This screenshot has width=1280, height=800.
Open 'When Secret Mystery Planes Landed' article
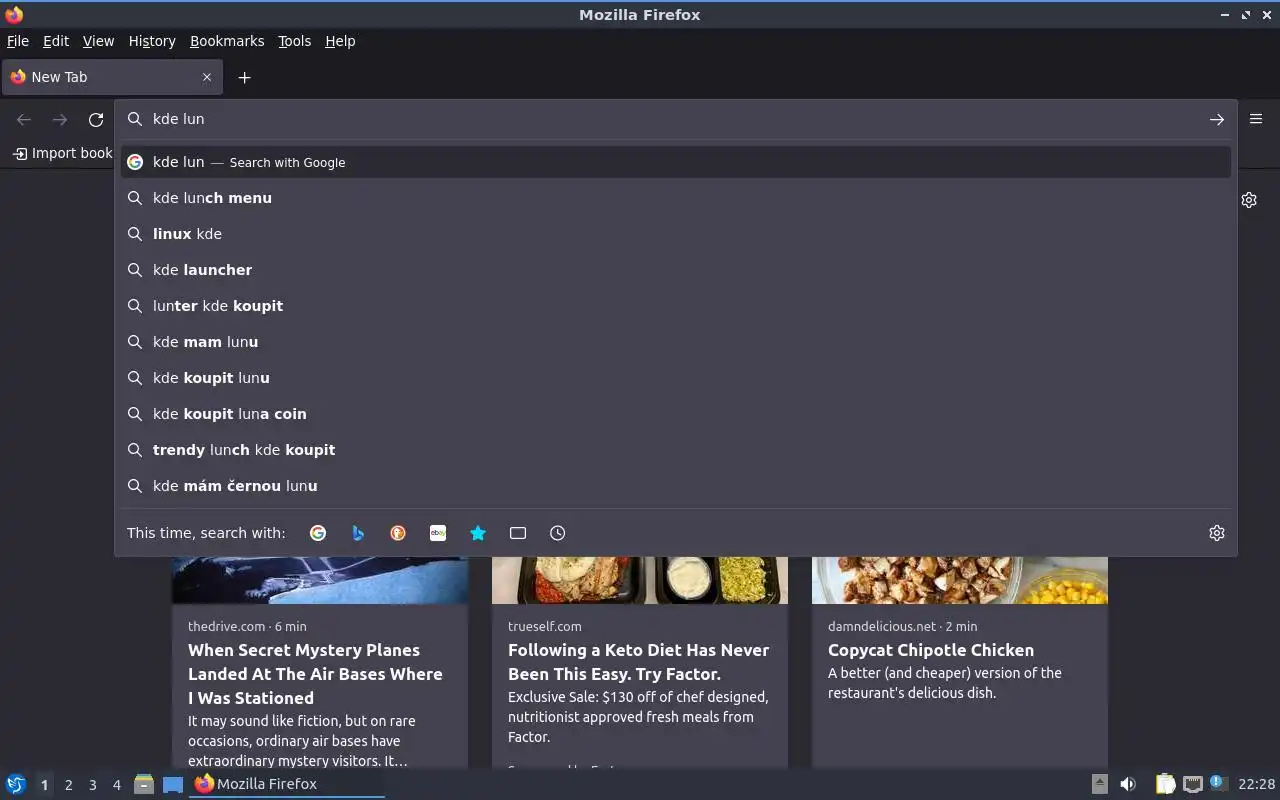click(x=315, y=674)
